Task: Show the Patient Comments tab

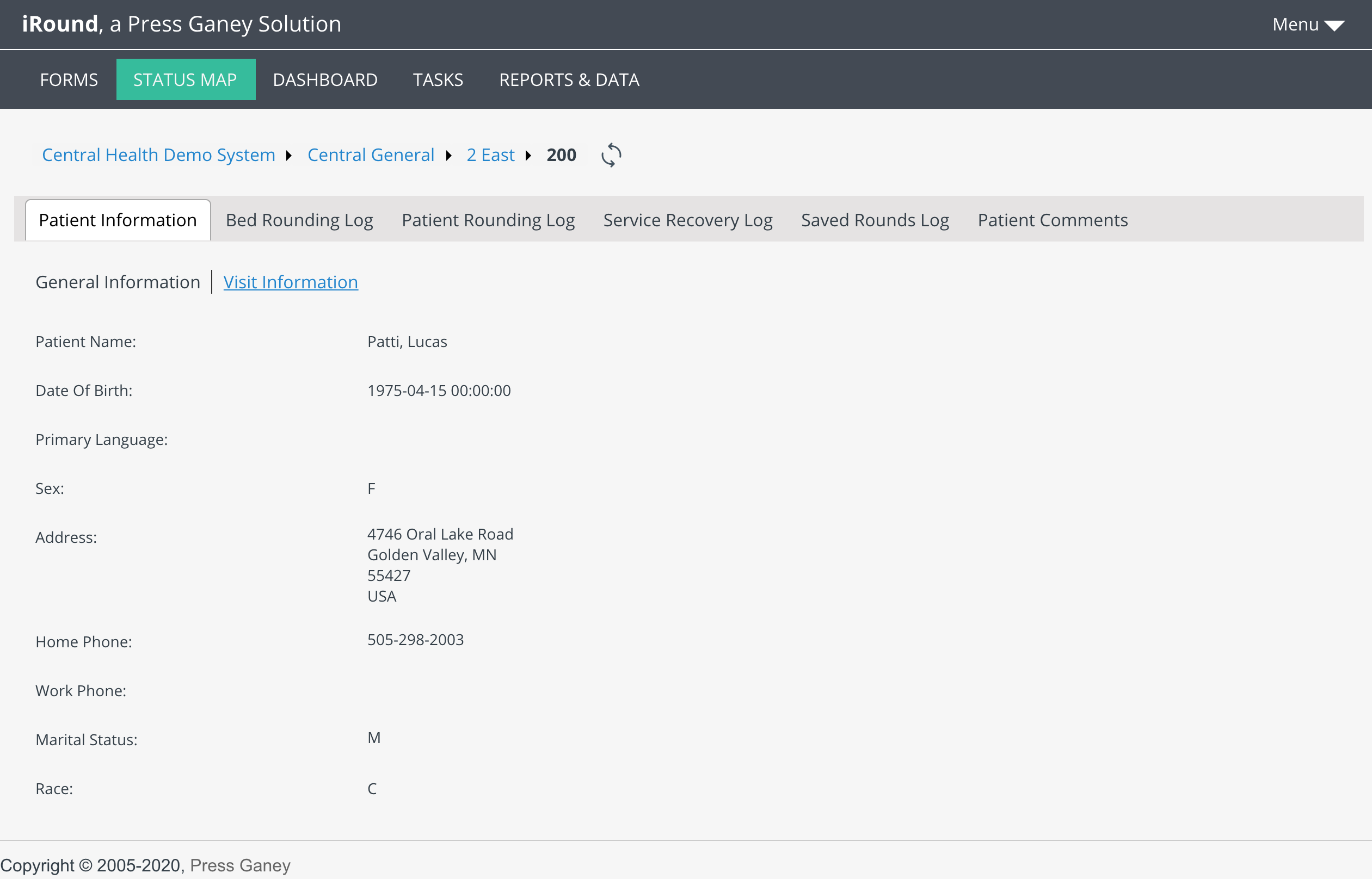Action: [x=1053, y=220]
